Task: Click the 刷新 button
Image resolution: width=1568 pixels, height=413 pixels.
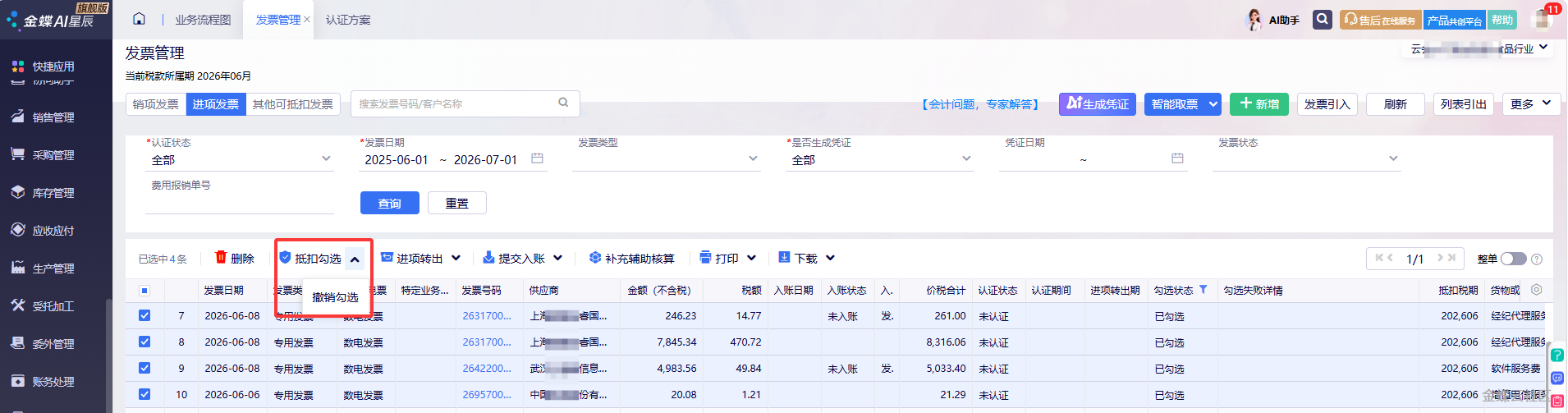Action: (1396, 104)
